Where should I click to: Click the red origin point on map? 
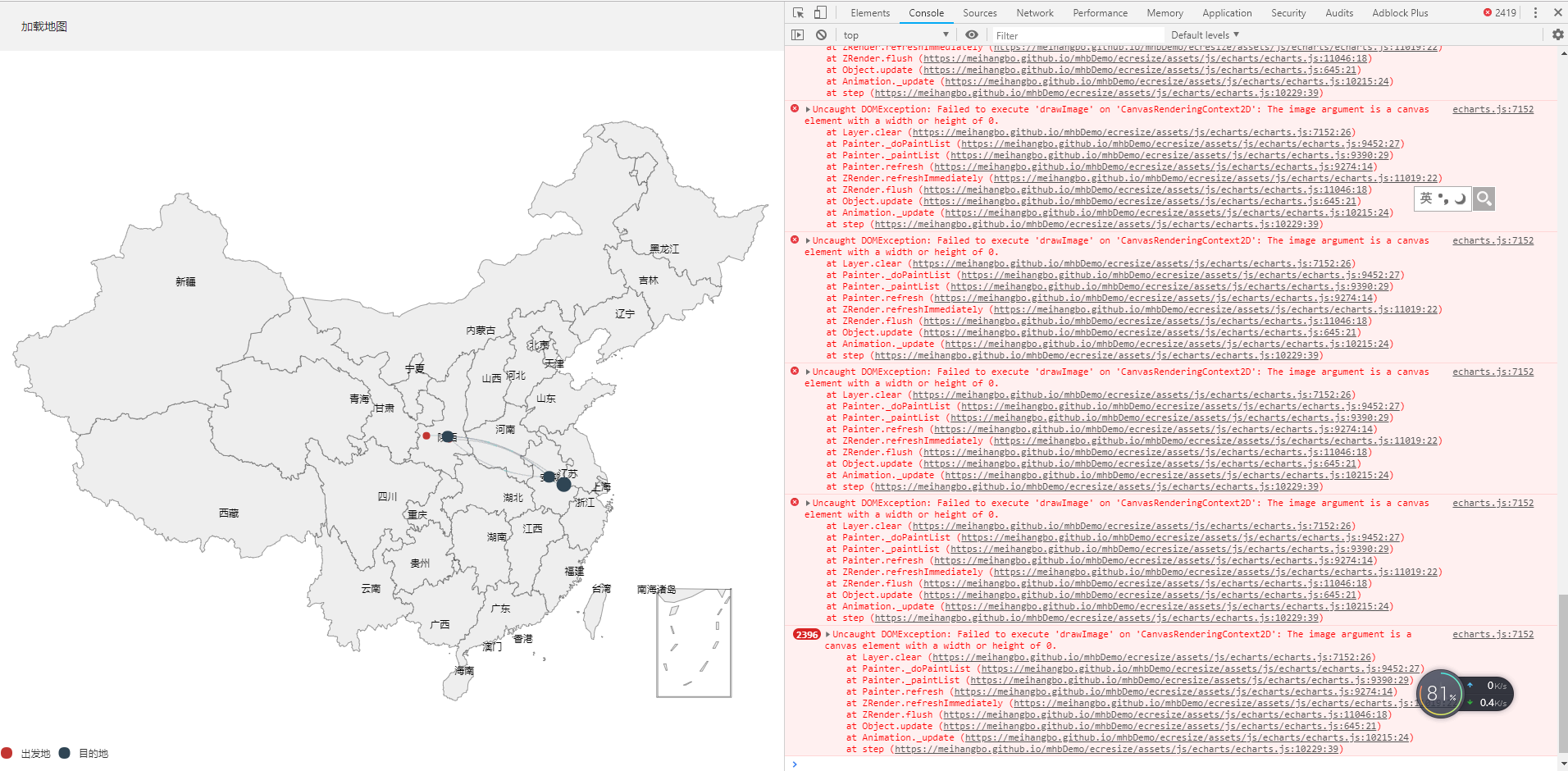tap(426, 436)
